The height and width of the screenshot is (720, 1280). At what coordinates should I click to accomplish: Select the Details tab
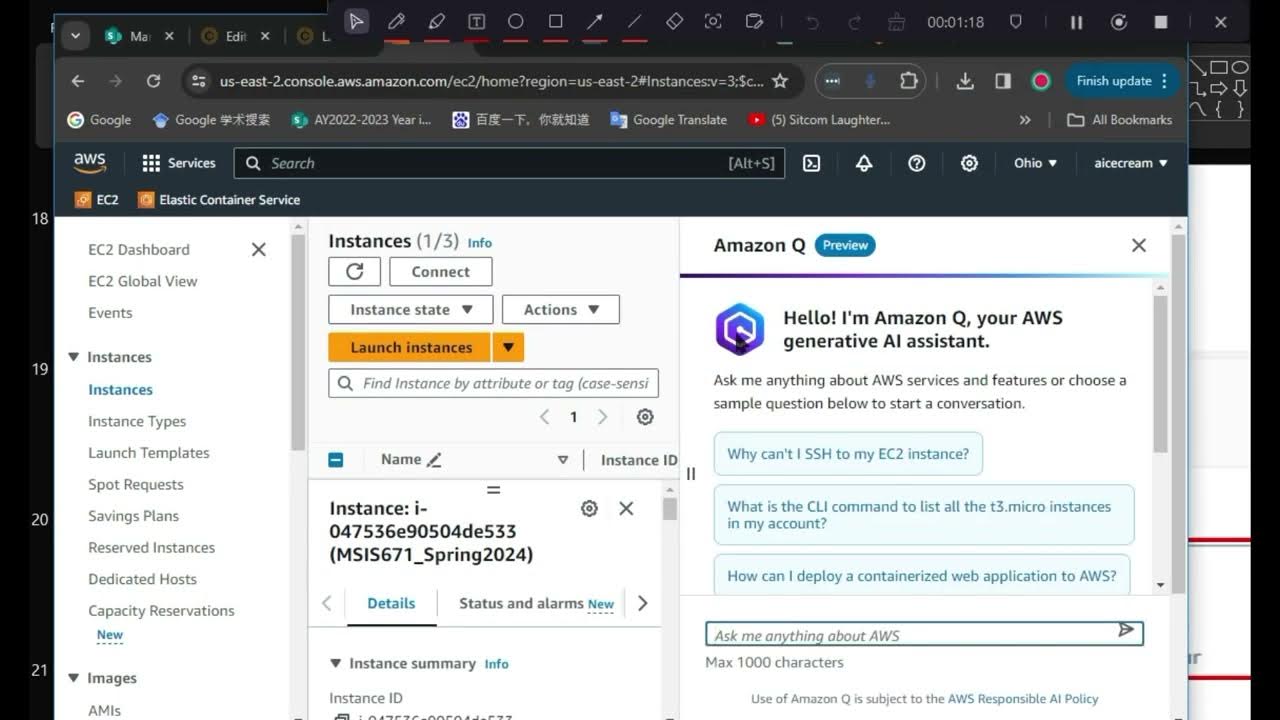391,603
